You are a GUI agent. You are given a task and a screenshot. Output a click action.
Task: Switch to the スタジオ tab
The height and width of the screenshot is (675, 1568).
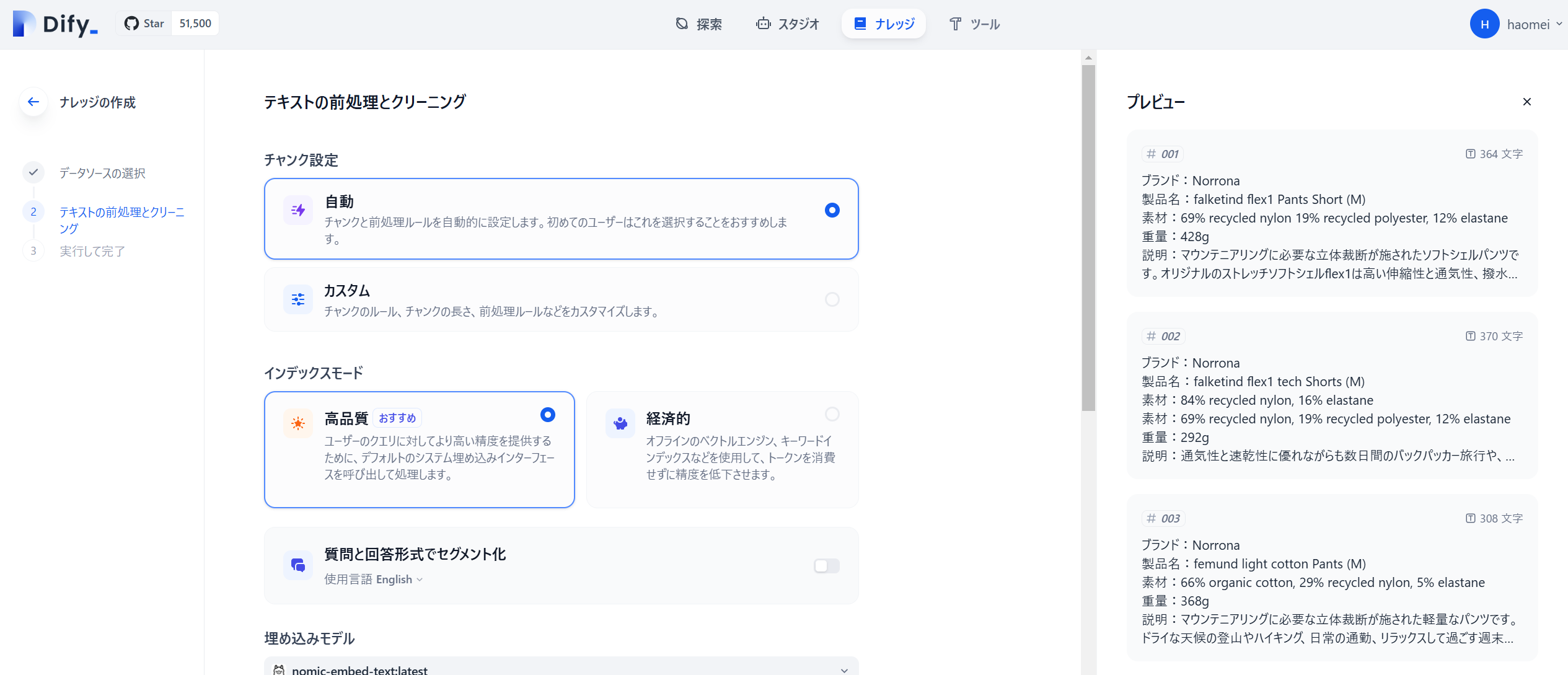point(787,24)
